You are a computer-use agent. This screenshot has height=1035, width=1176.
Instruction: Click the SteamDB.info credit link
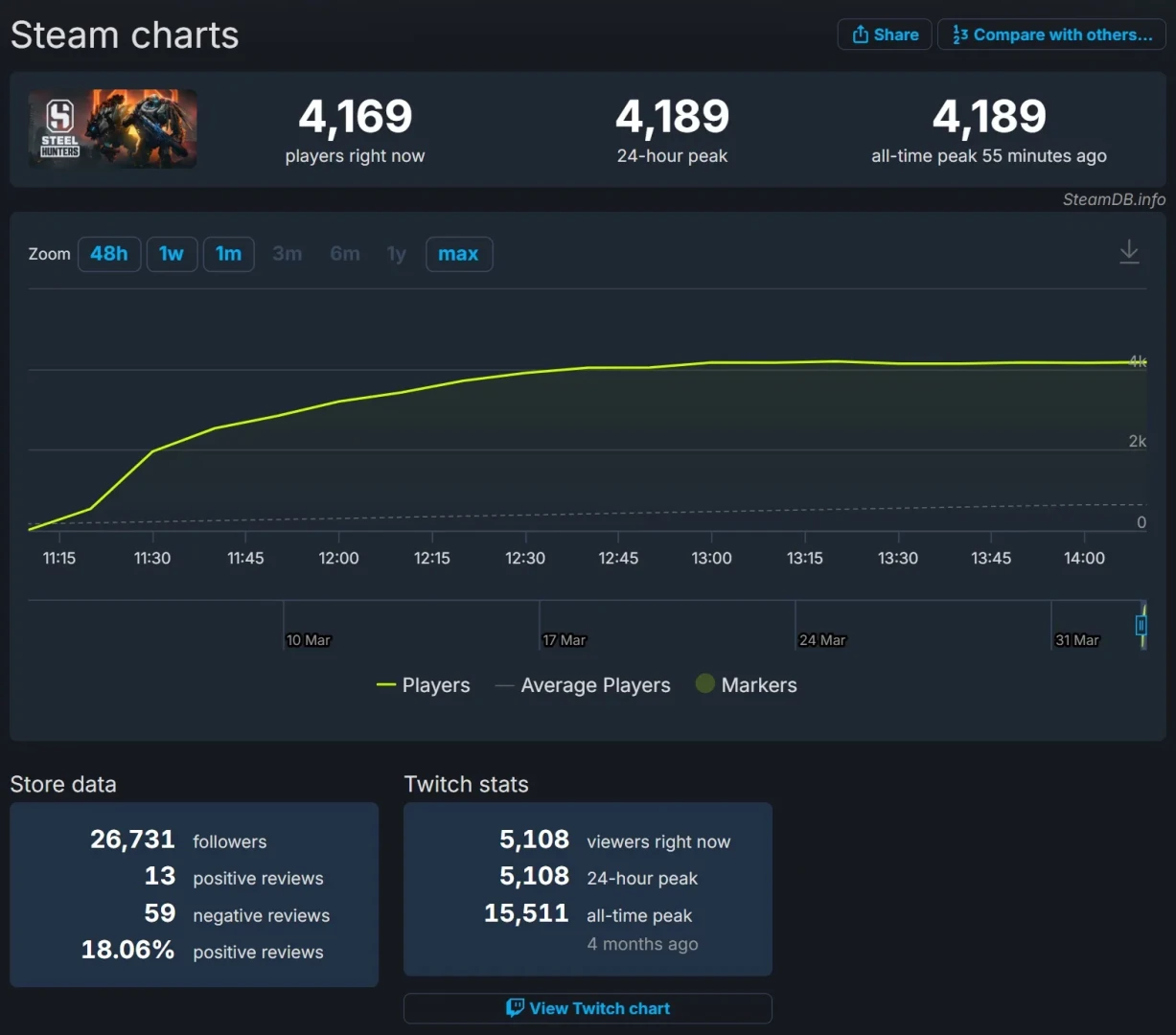point(1114,199)
